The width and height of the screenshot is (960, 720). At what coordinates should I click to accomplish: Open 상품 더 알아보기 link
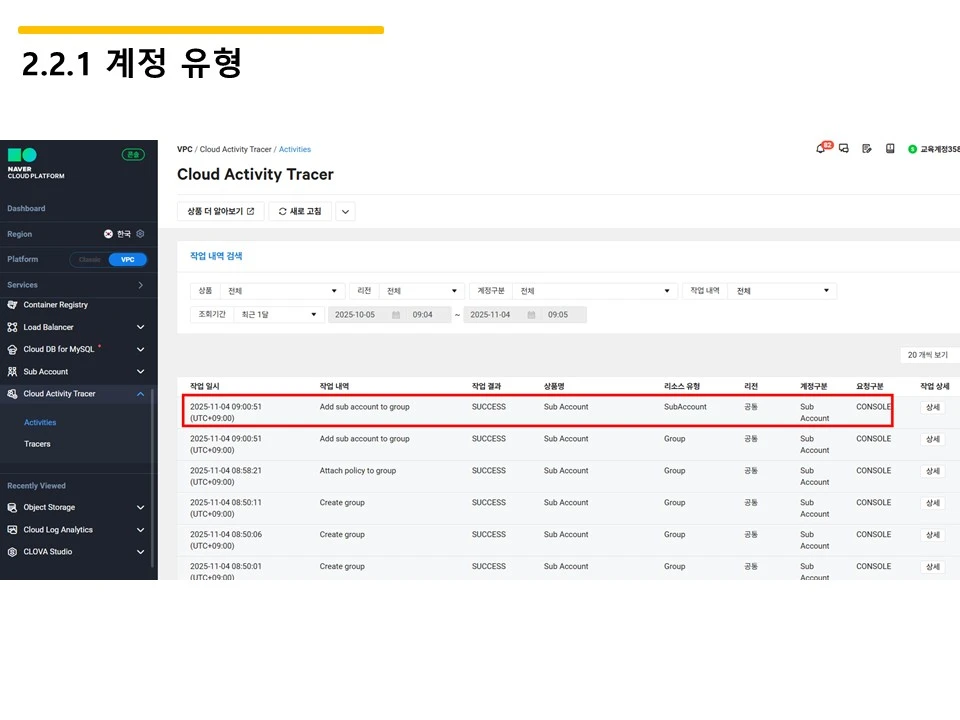click(218, 211)
